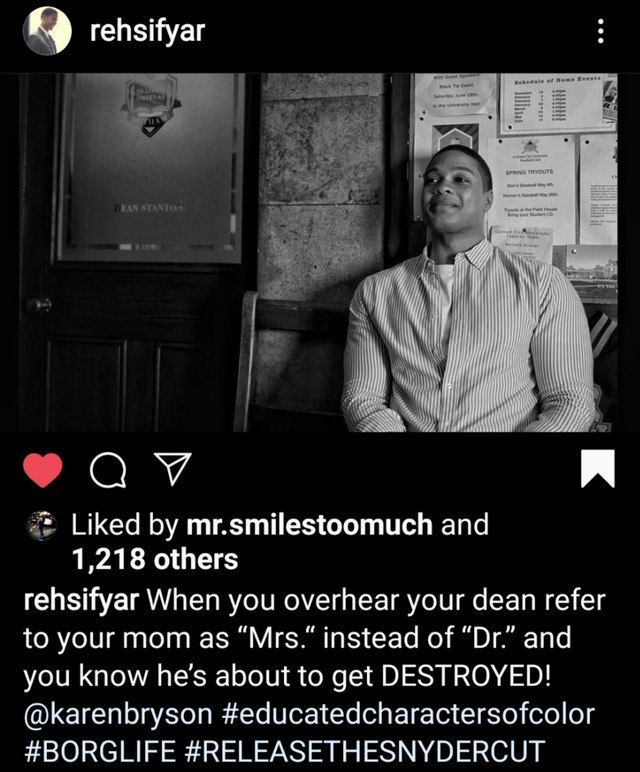This screenshot has height=772, width=640.
Task: Share the post via paper plane icon
Action: click(x=173, y=469)
